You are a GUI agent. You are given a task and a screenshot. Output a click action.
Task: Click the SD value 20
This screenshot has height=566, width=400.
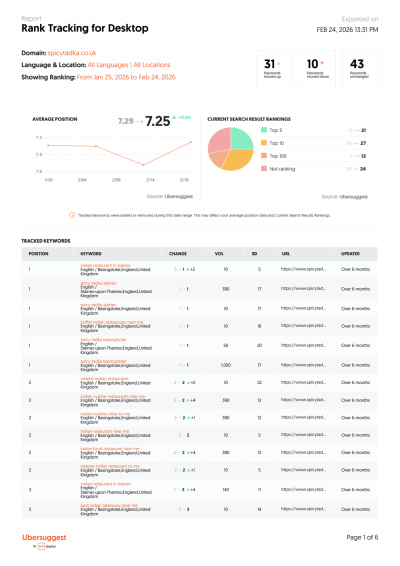[x=259, y=345]
